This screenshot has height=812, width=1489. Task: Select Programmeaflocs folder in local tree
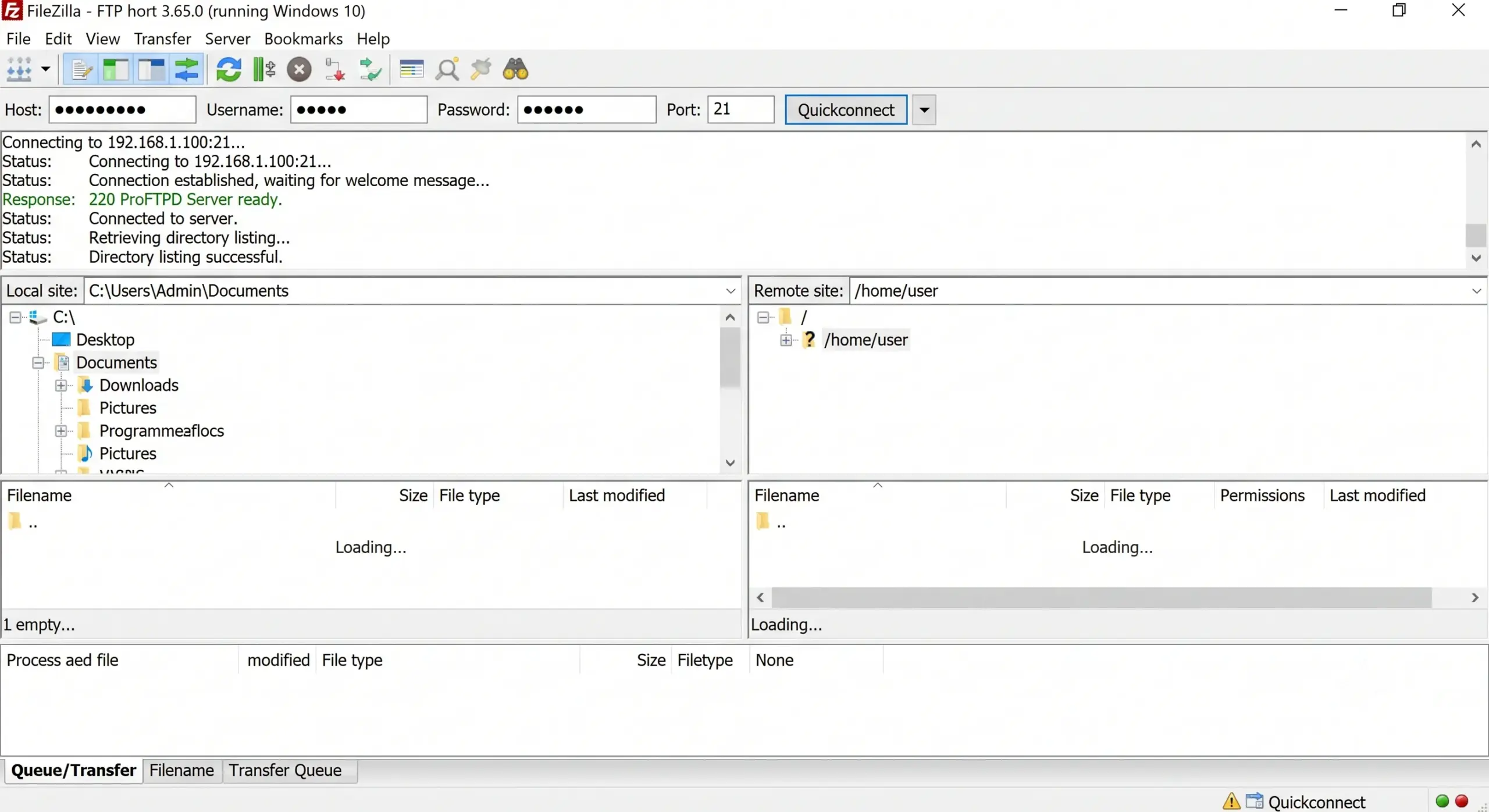[162, 431]
